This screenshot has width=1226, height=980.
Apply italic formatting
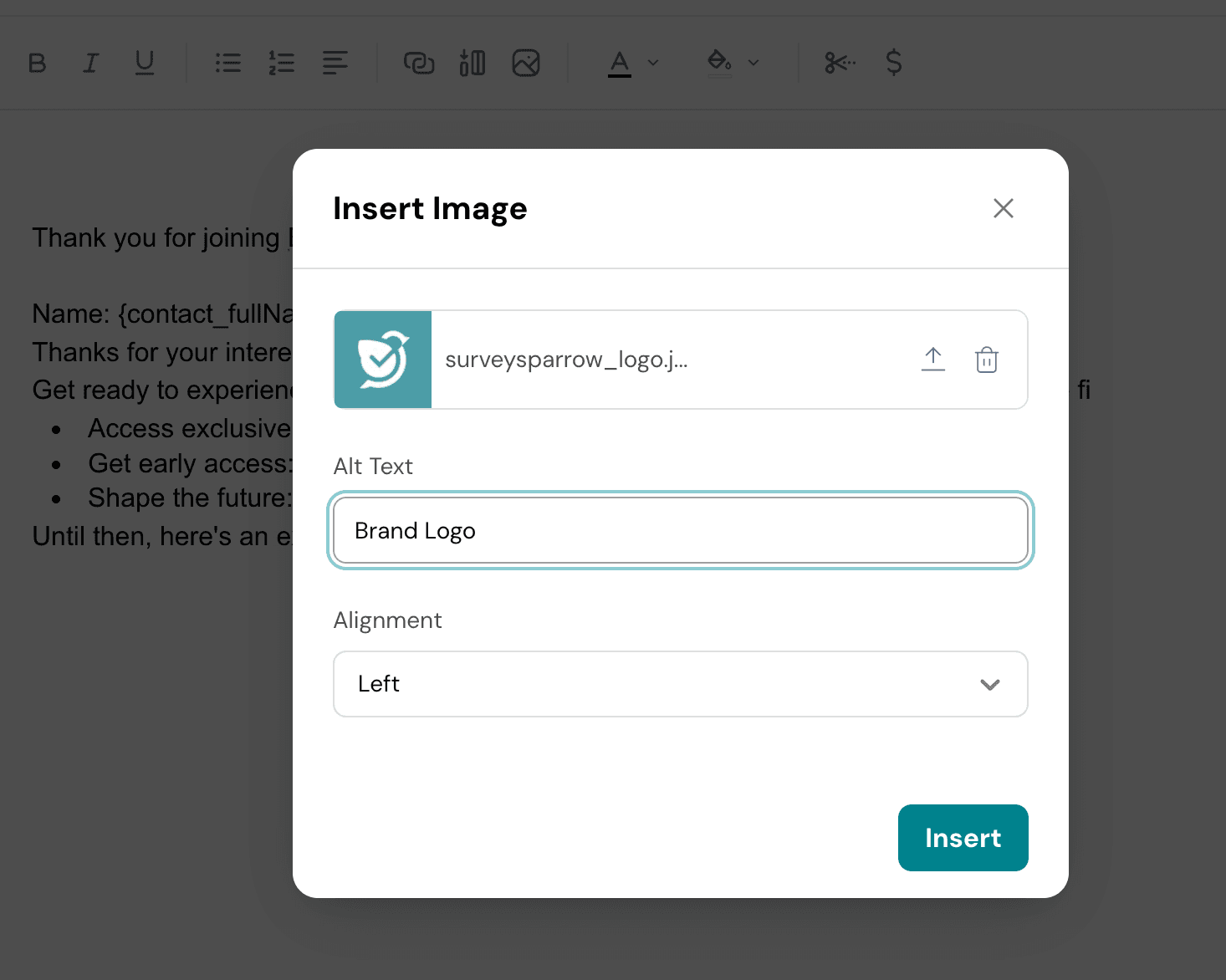point(90,63)
